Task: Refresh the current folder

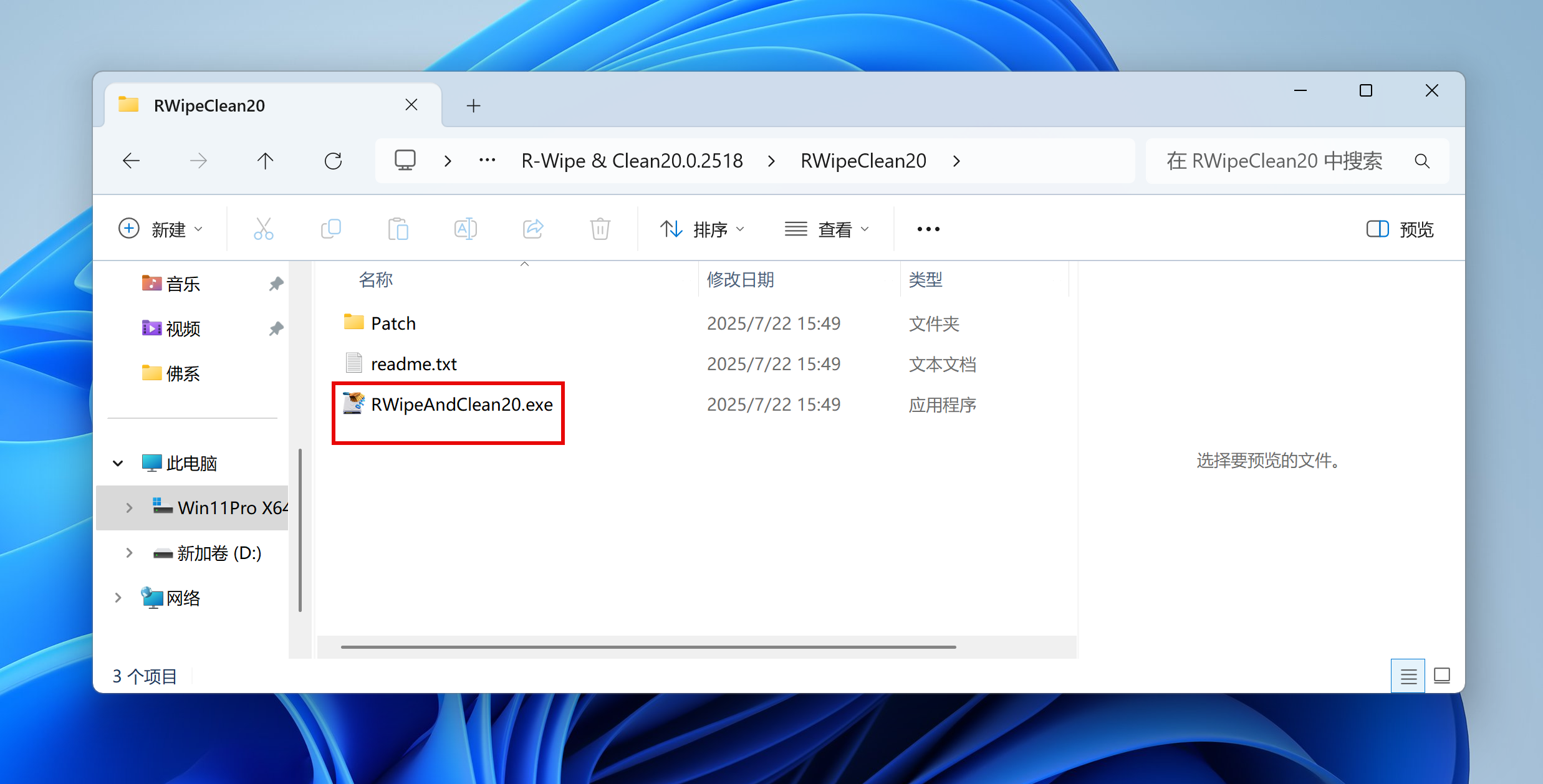Action: (x=333, y=161)
